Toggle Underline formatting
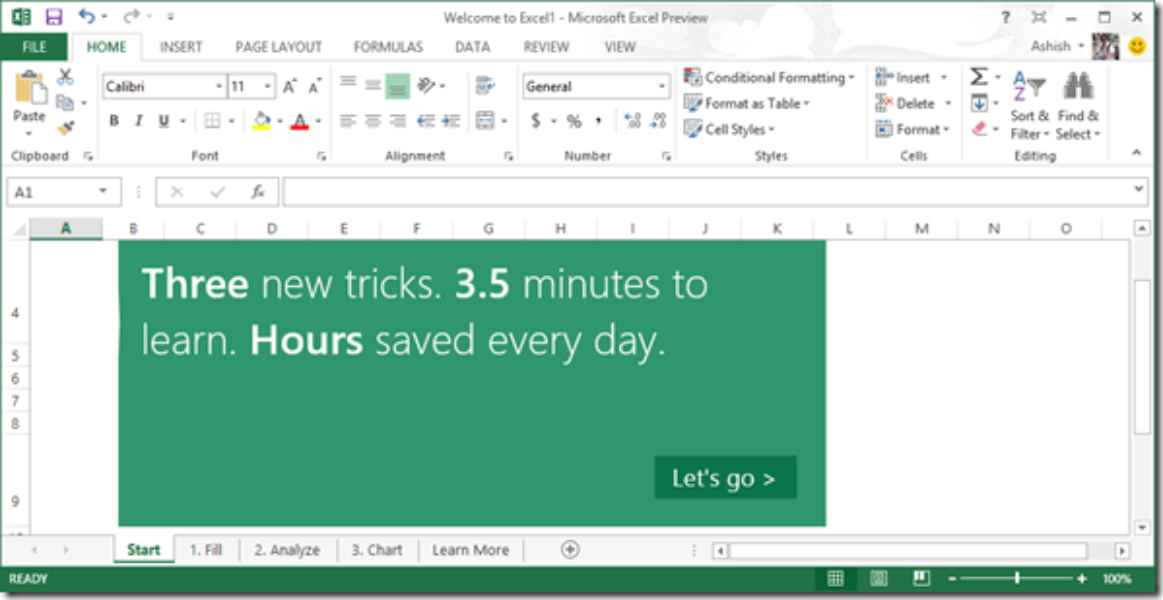1163x600 pixels. pyautogui.click(x=163, y=121)
